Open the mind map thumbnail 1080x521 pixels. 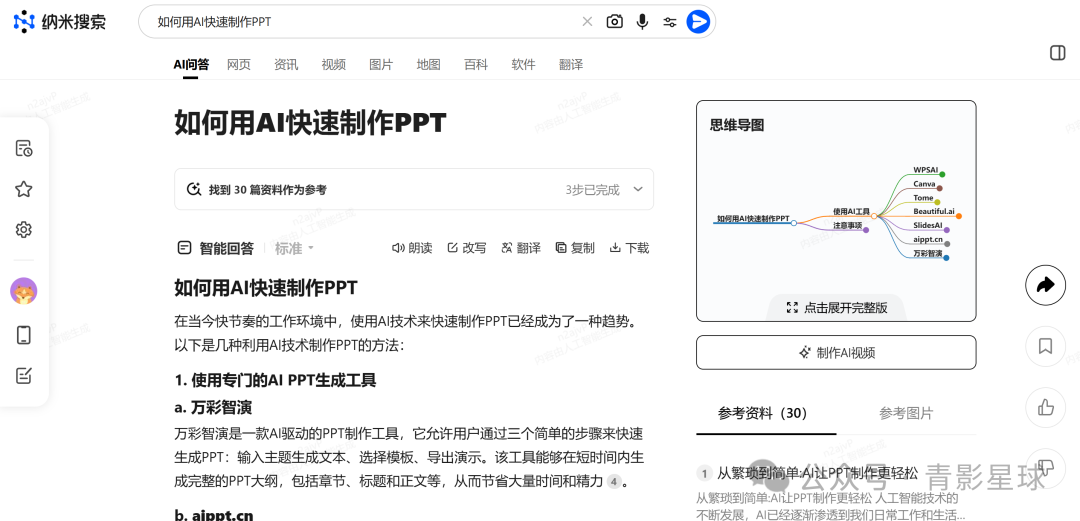pyautogui.click(x=836, y=211)
